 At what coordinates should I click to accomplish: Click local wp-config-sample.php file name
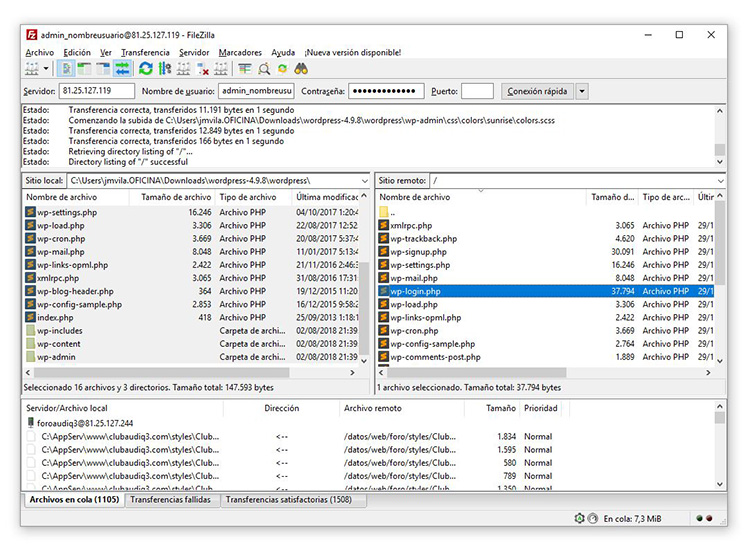(x=79, y=304)
